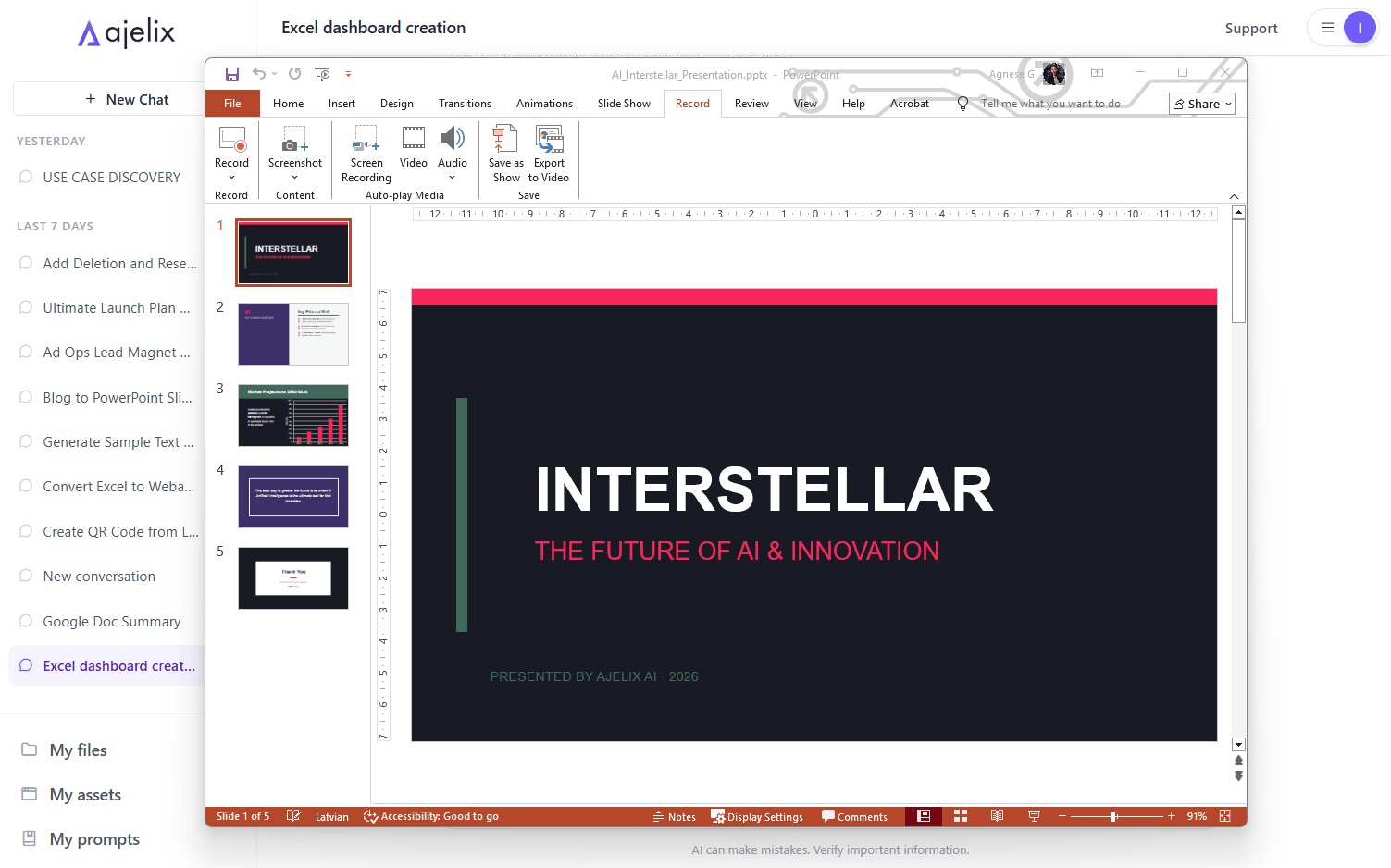The height and width of the screenshot is (868, 1391).
Task: Start a Screen Recording from the Record ribbon
Action: tap(366, 153)
